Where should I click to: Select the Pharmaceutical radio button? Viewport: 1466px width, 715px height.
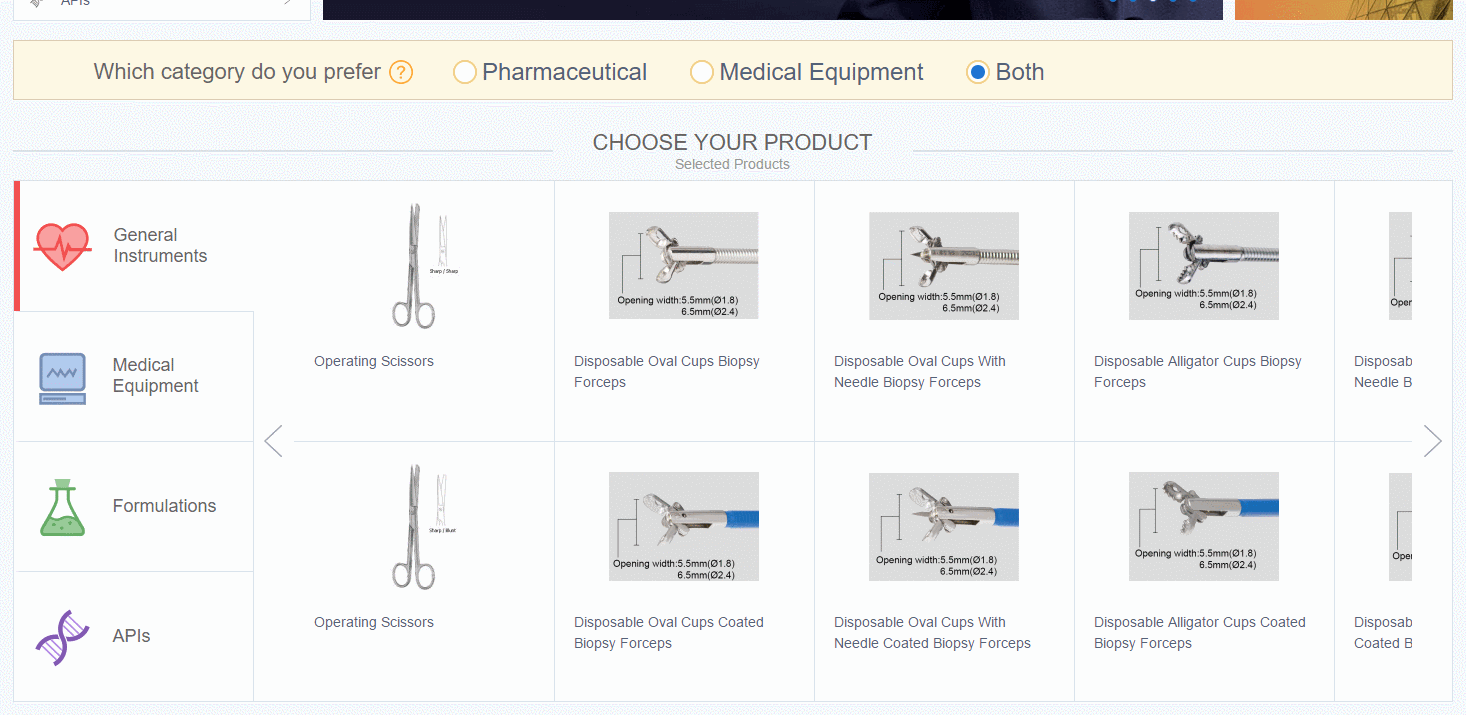coord(465,72)
